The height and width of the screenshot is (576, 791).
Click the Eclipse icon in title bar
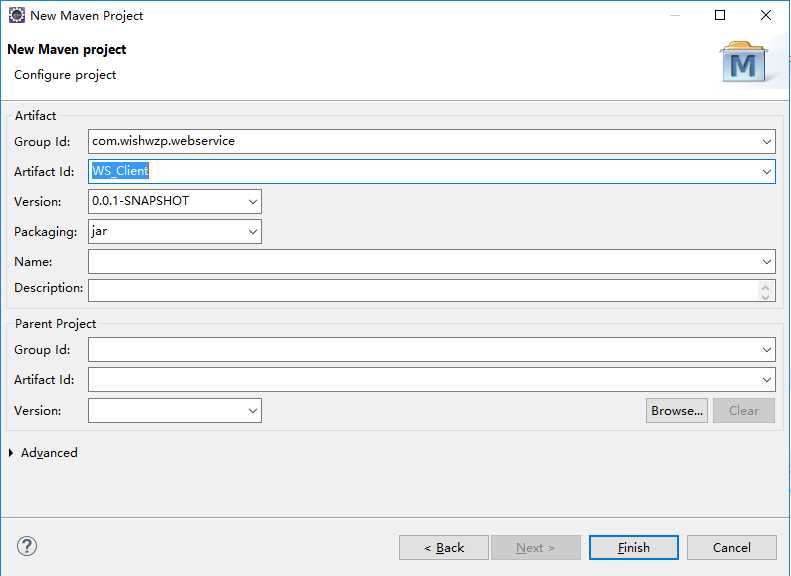tap(17, 15)
